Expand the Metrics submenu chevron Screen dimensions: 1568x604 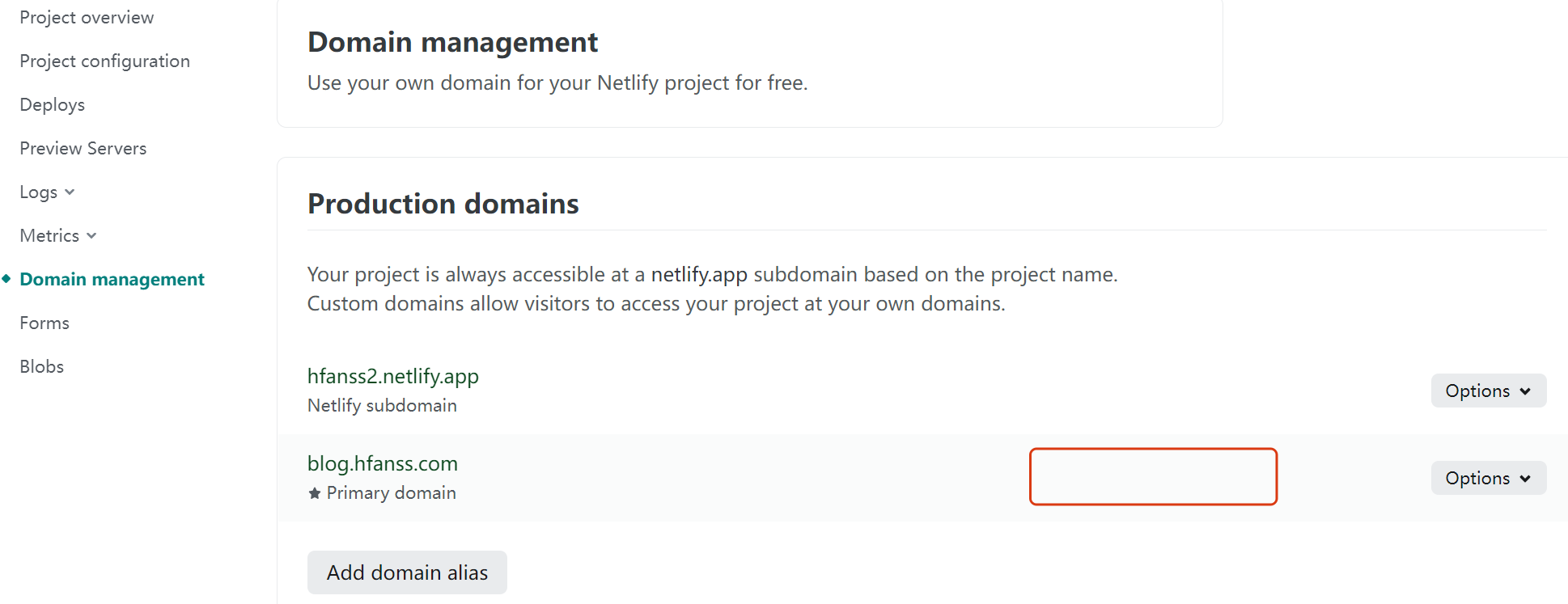pos(91,235)
